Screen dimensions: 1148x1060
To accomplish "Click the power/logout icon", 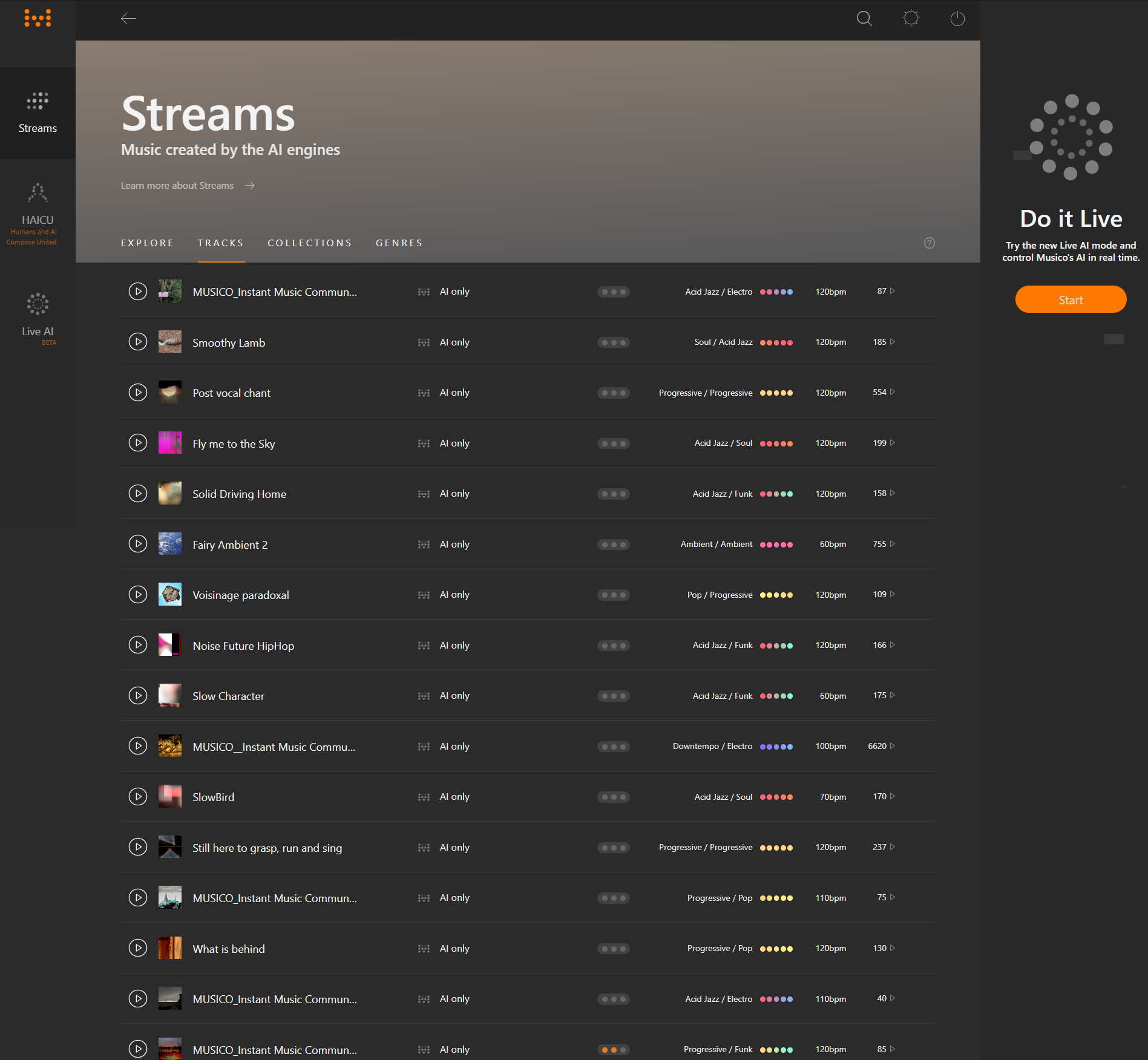I will click(x=957, y=19).
